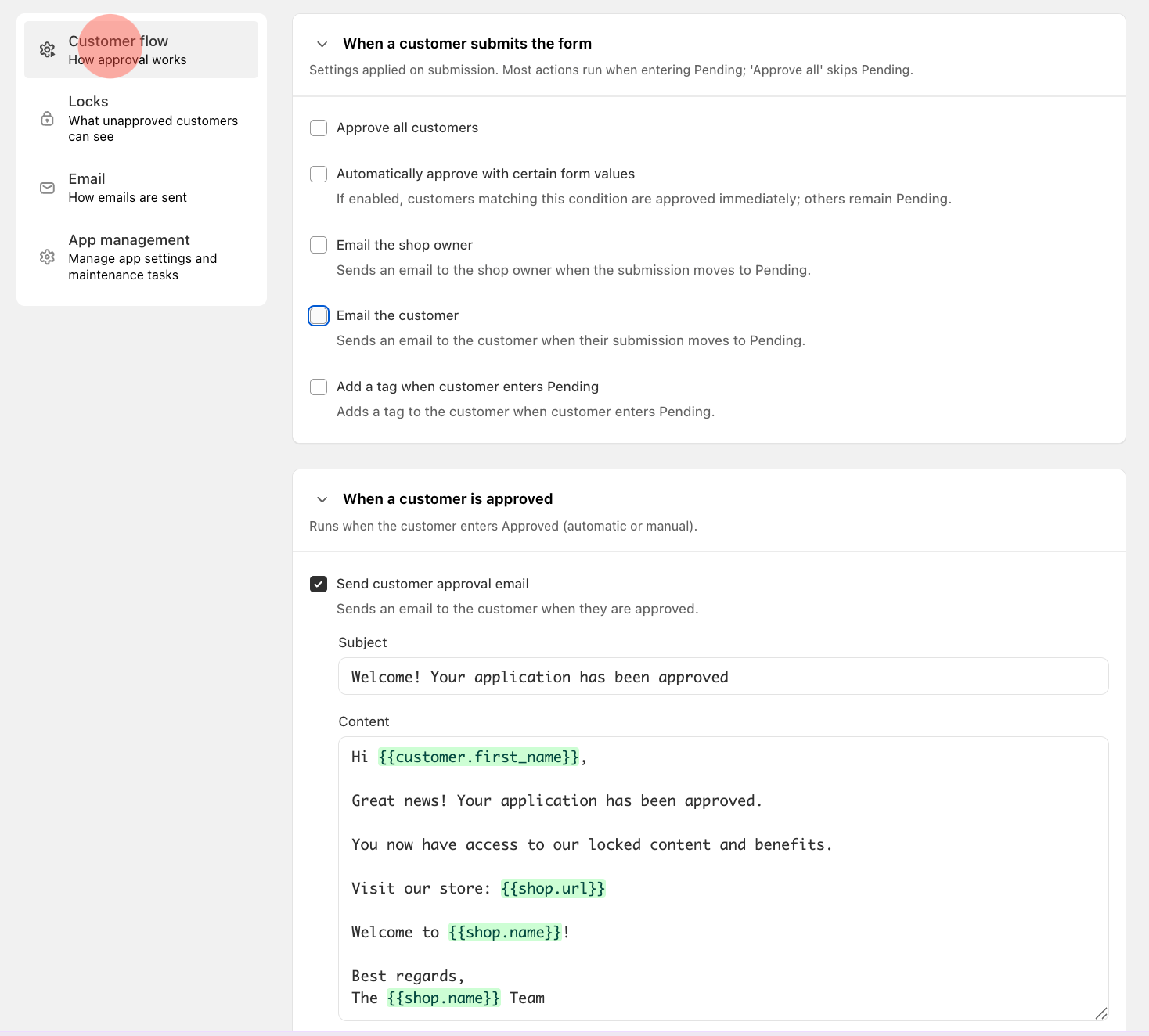Click the gear icon beside Customer flow

[46, 49]
